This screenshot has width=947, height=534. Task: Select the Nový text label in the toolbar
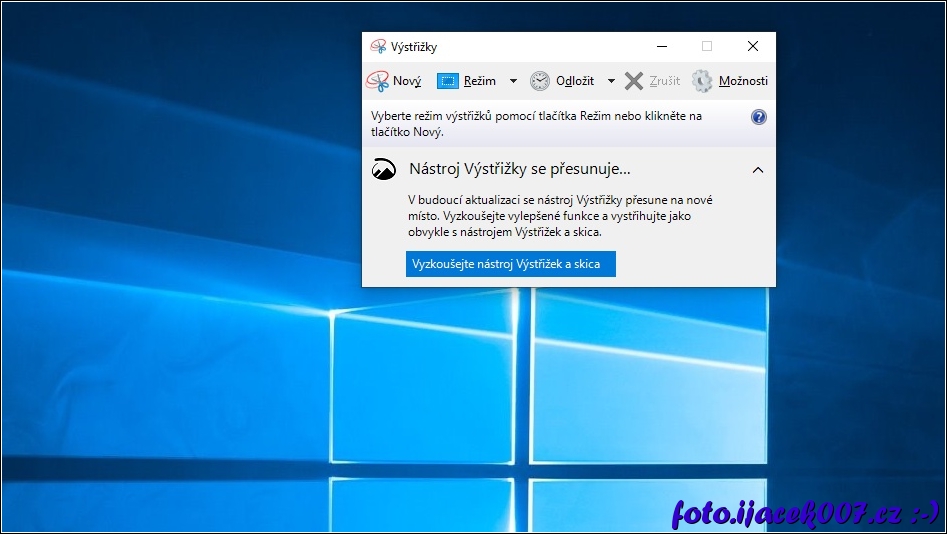(x=407, y=81)
